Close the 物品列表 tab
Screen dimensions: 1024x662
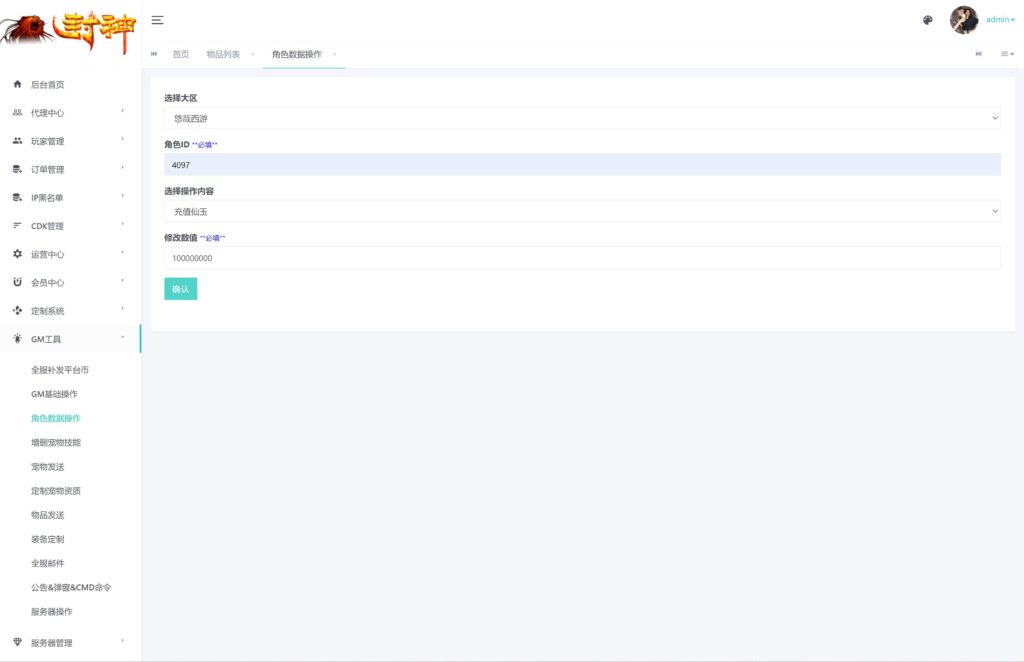pos(252,54)
